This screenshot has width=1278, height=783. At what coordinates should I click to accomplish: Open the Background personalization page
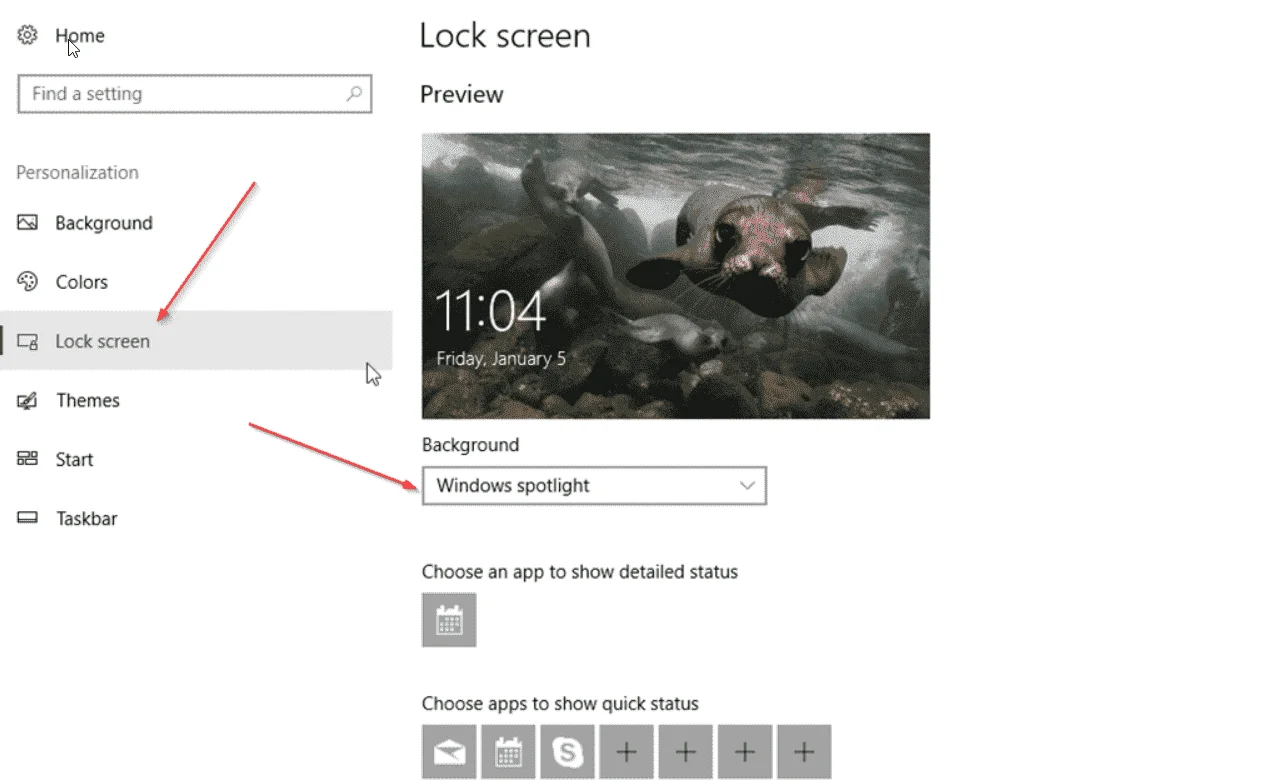tap(104, 223)
